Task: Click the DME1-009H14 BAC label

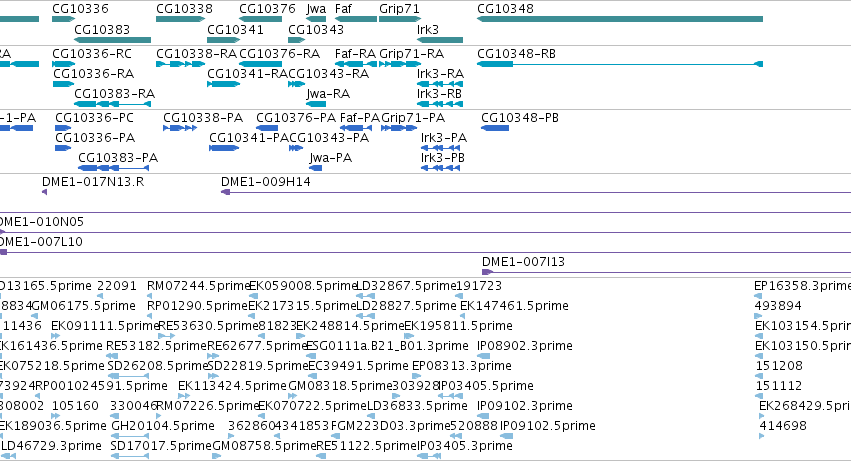Action: 266,182
